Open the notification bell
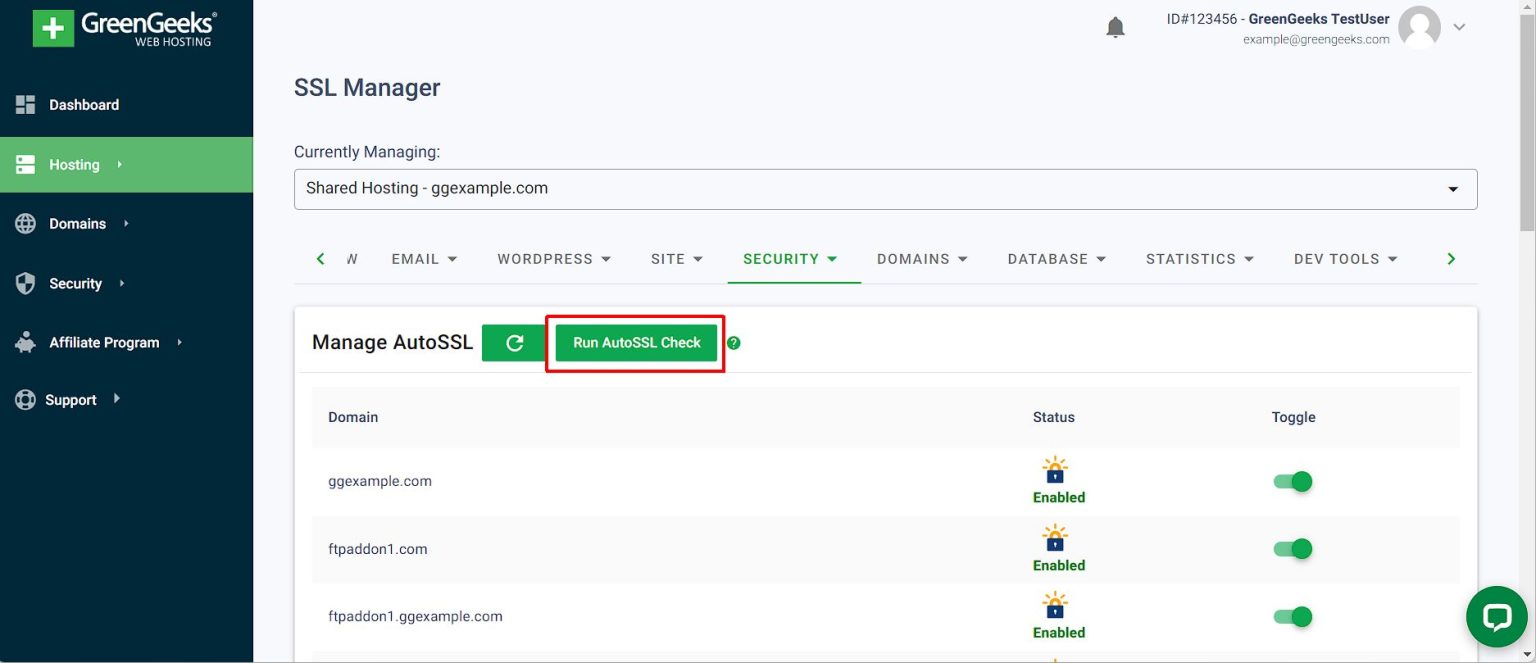 pos(1115,27)
